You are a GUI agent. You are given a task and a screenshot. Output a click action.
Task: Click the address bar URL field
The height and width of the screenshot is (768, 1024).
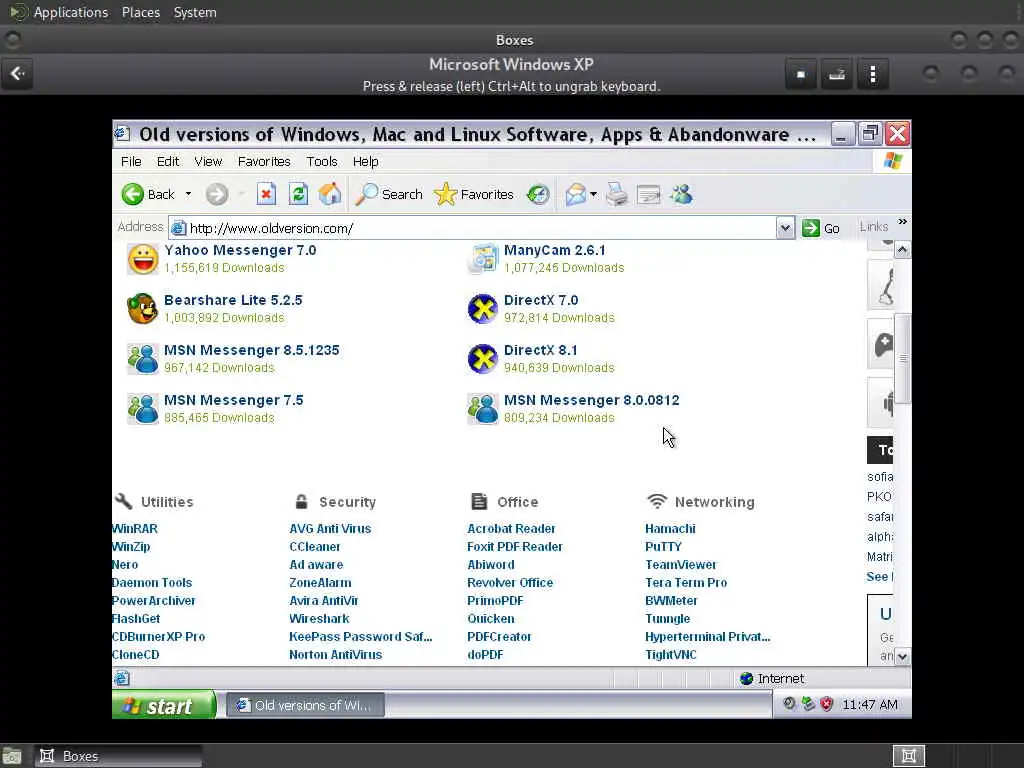click(x=472, y=228)
